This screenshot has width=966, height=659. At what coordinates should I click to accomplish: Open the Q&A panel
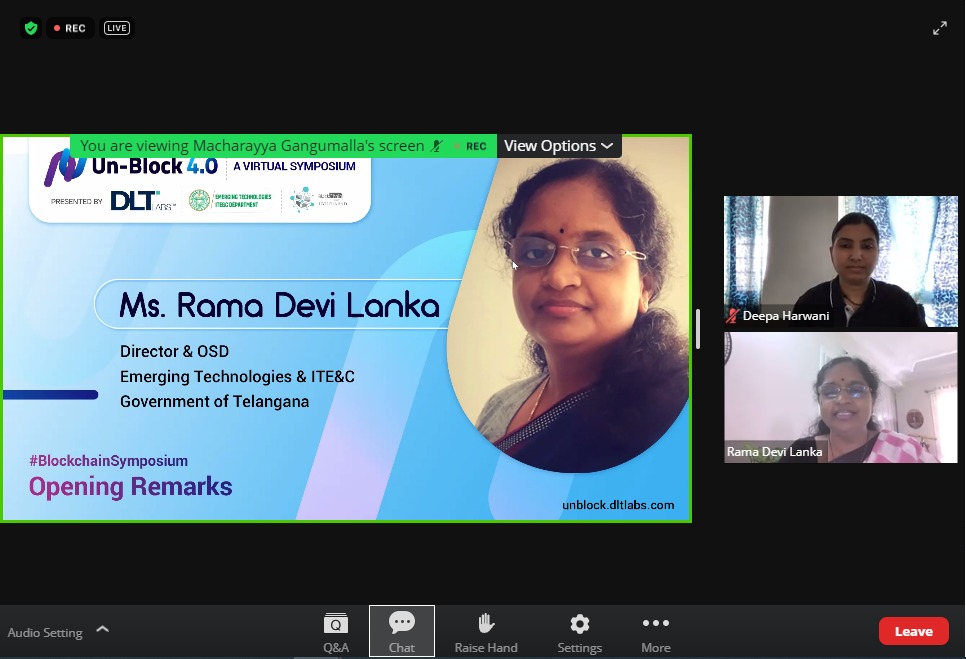[x=336, y=632]
